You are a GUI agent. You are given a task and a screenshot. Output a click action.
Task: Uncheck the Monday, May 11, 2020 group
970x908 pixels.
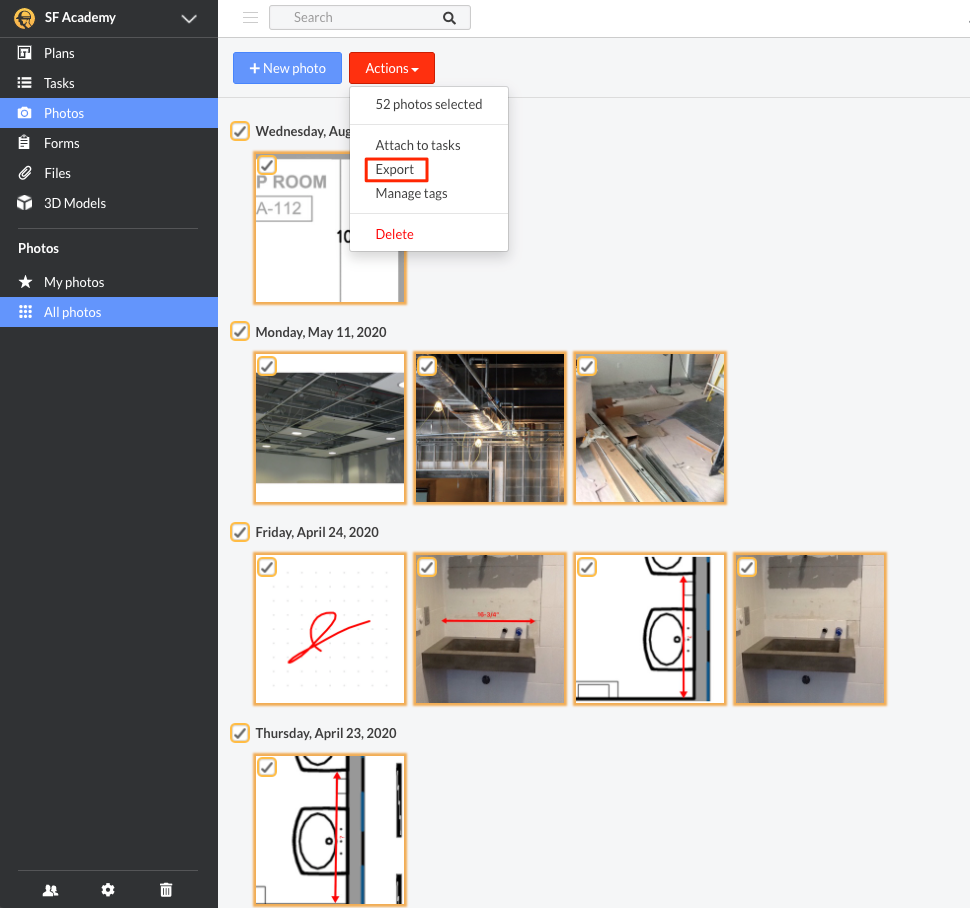(240, 332)
